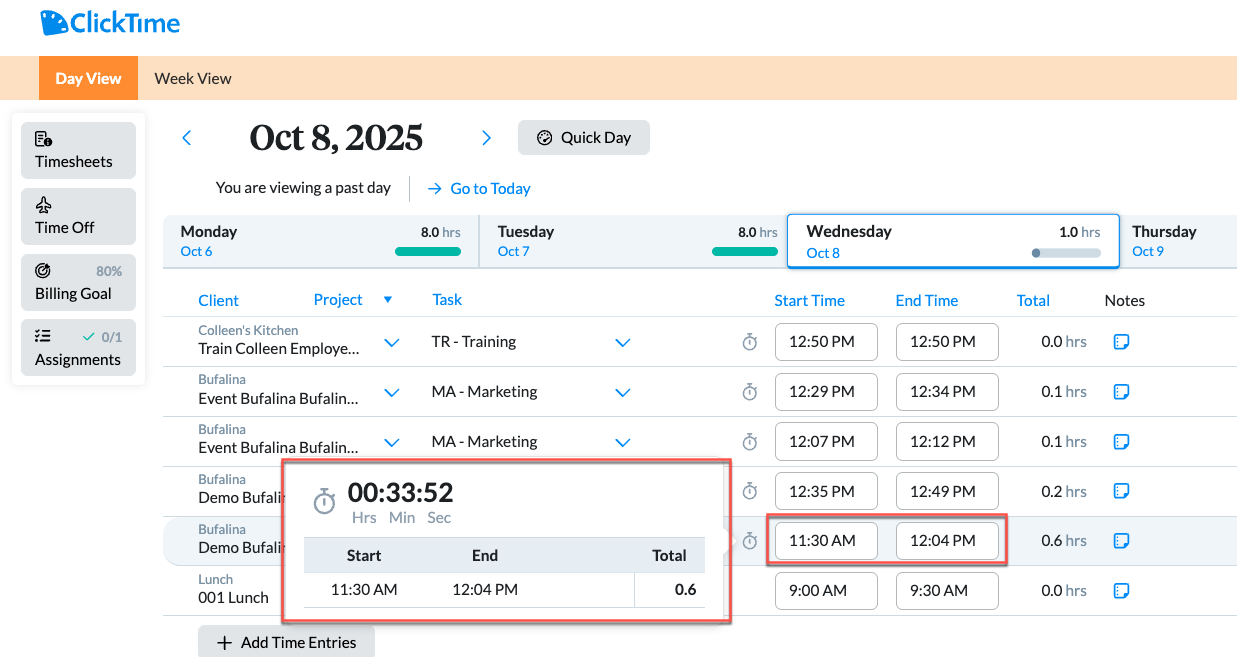This screenshot has height=657, width=1237.
Task: Click Train Colleen Employee project name
Action: 278,349
